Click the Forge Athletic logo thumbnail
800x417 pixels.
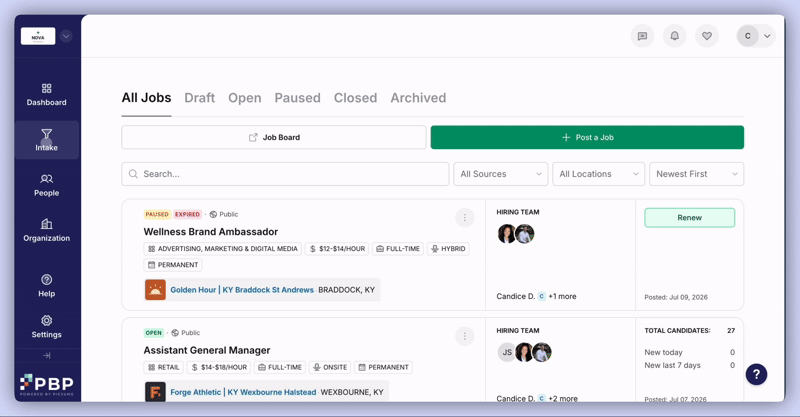(x=155, y=391)
